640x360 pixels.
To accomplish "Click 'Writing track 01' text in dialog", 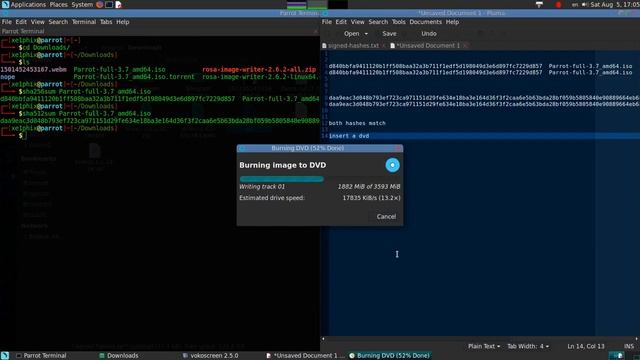I will click(262, 187).
